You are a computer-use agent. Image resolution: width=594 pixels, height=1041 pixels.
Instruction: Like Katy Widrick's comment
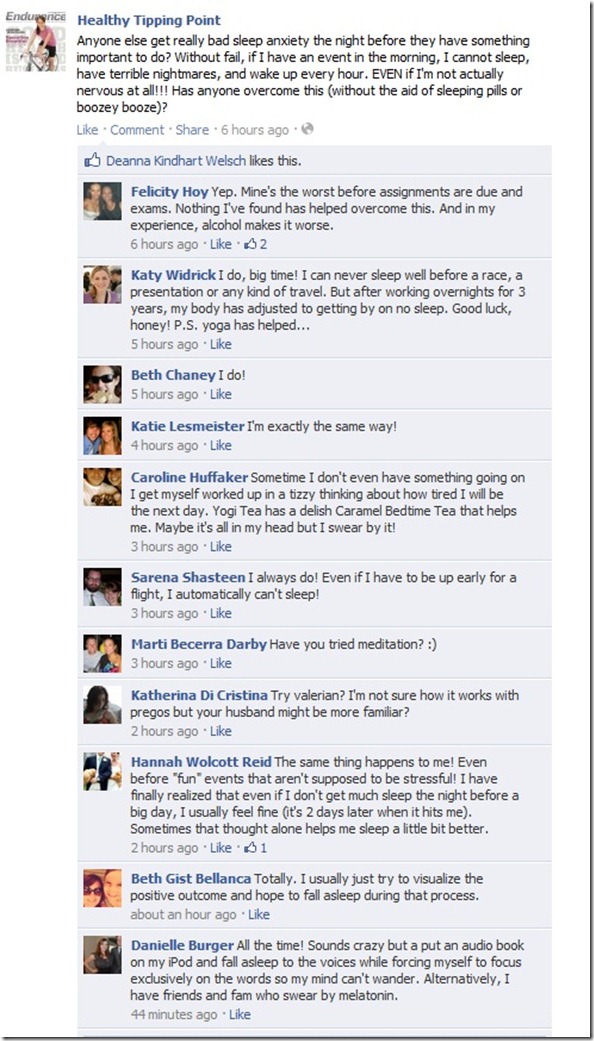click(x=221, y=344)
